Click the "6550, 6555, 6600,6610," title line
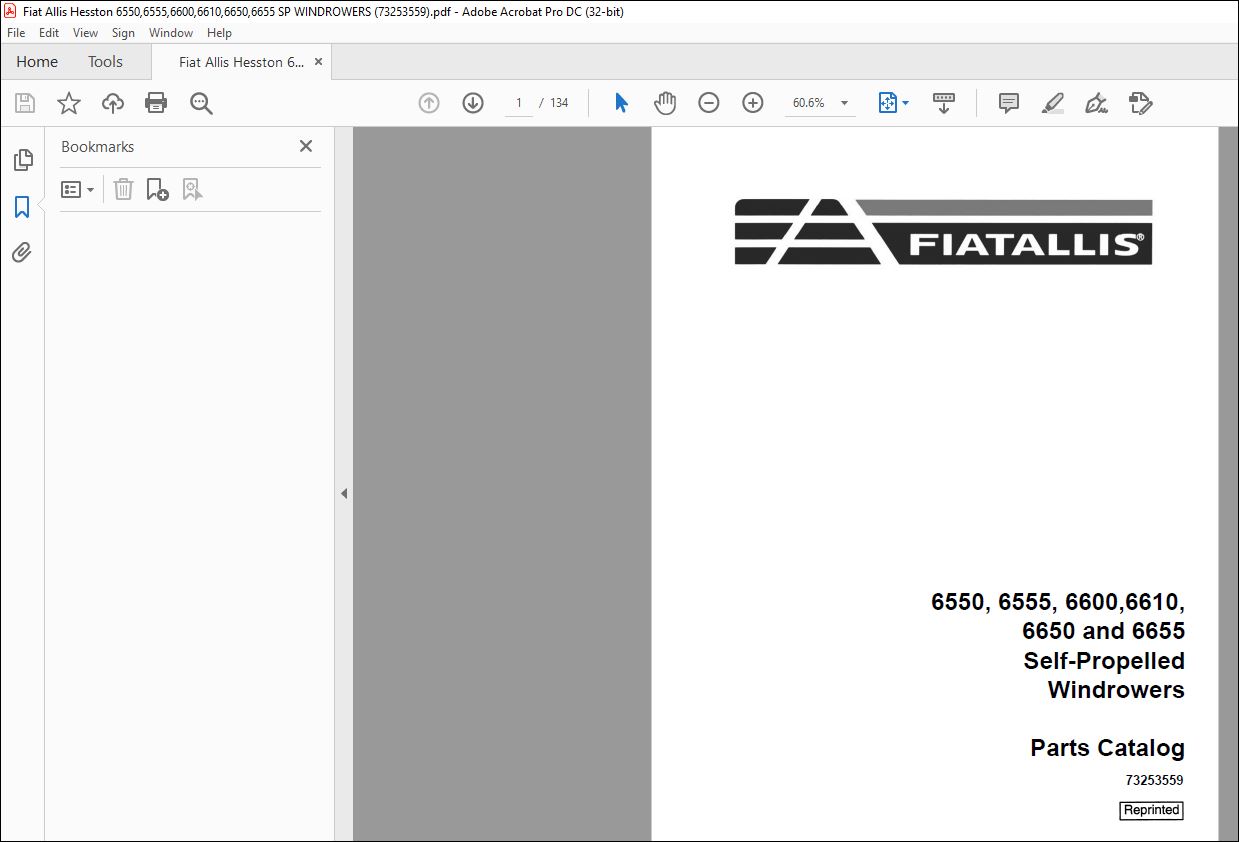Viewport: 1239px width, 842px height. tap(1058, 603)
